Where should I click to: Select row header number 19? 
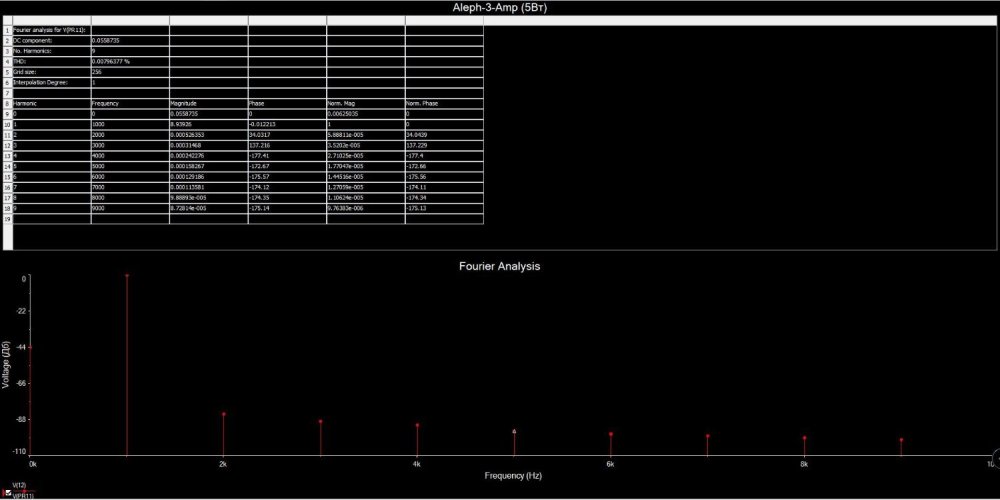[7, 218]
